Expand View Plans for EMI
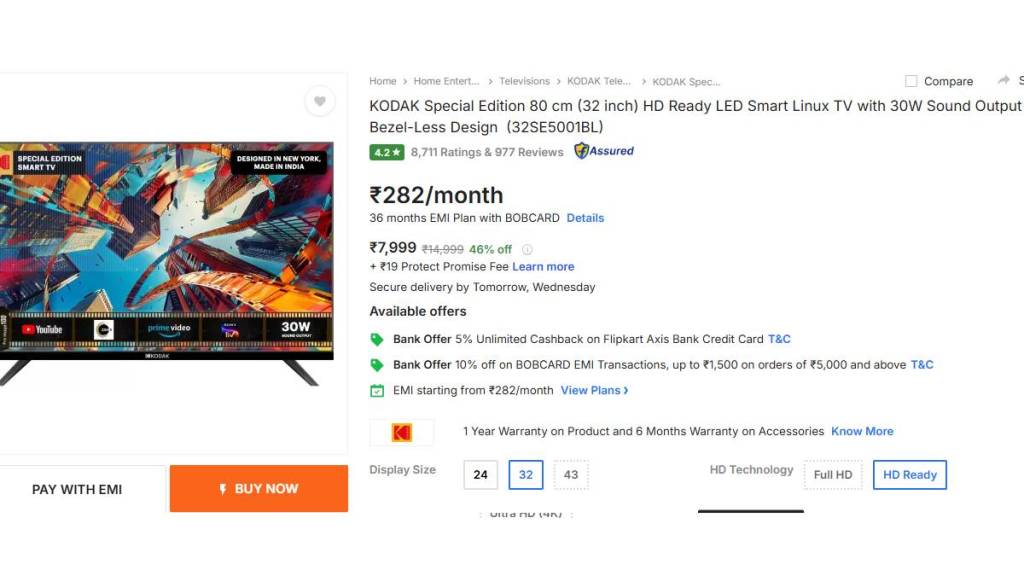The image size is (1024, 576). [x=594, y=391]
